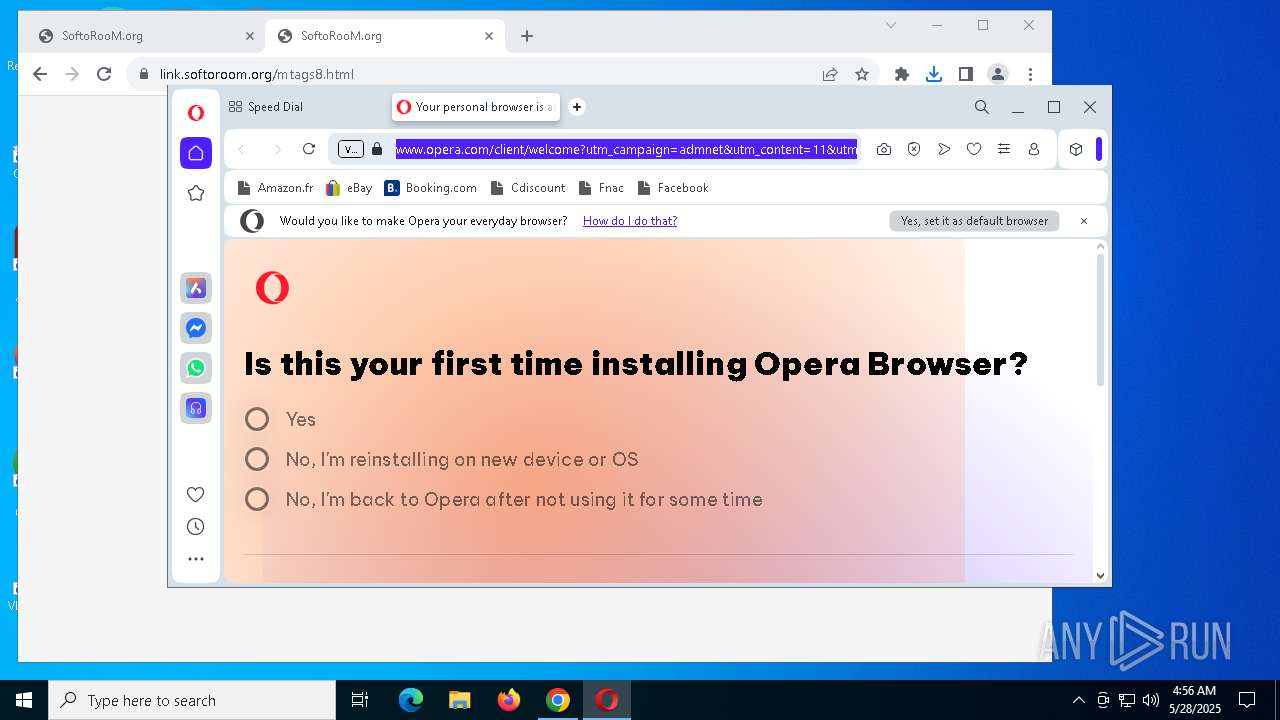
Task: Bookmark this page in Chrome
Action: pos(862,74)
